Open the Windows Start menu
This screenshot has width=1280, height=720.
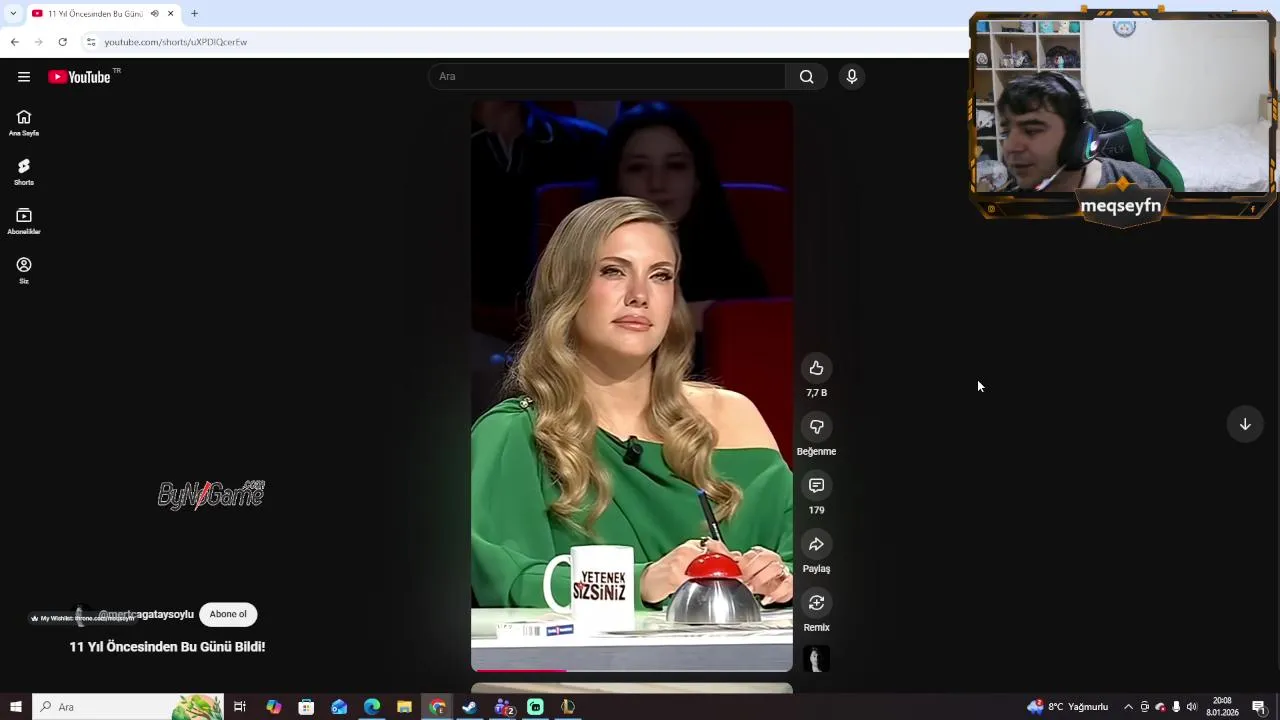point(16,707)
